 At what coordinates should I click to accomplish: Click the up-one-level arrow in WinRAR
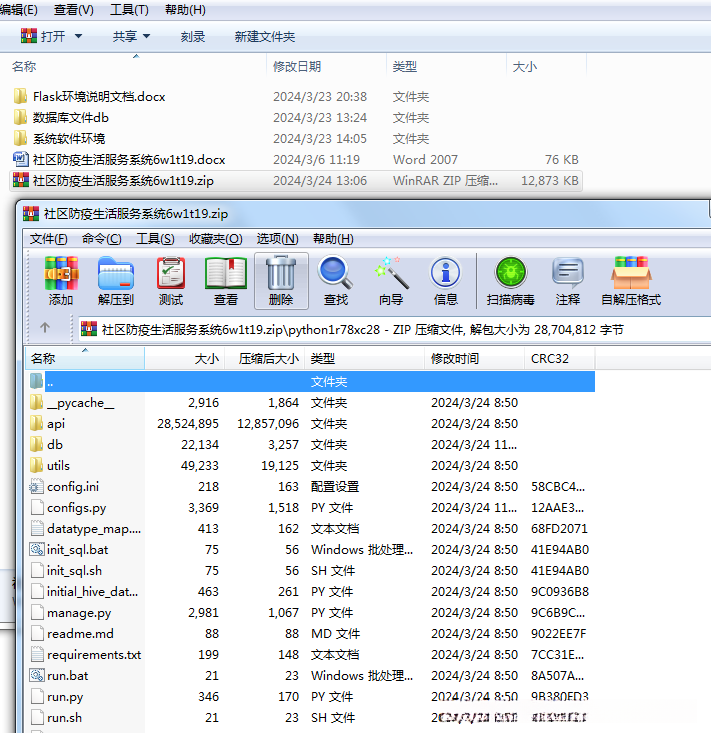[45, 328]
